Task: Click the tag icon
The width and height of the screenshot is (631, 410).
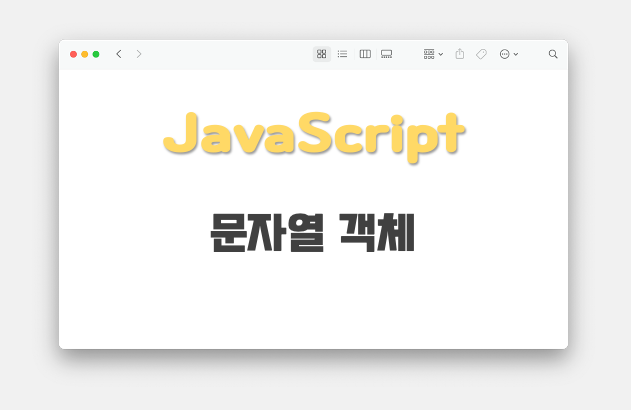Action: coord(481,54)
